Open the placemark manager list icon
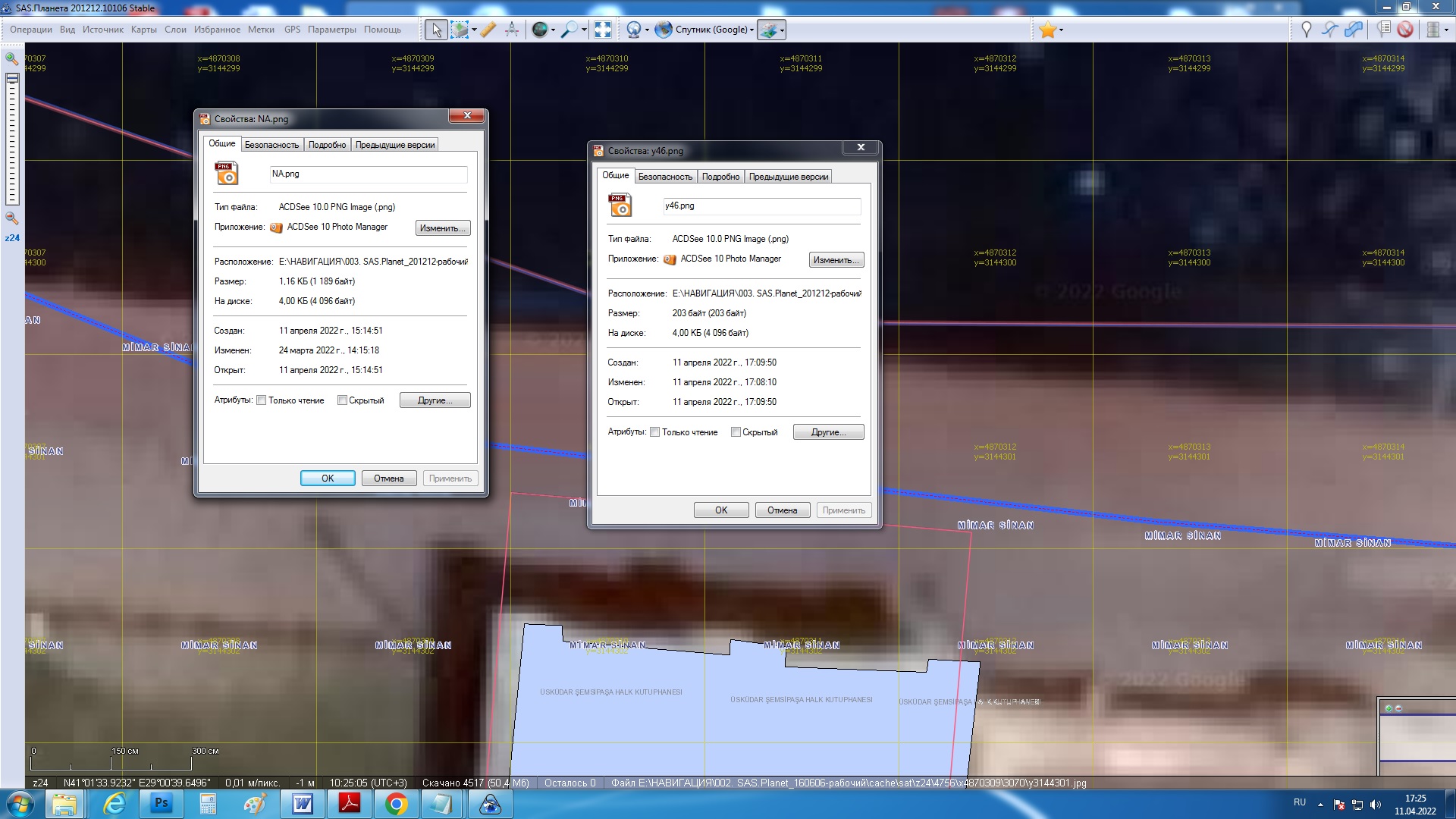Image resolution: width=1456 pixels, height=819 pixels. [x=1384, y=30]
